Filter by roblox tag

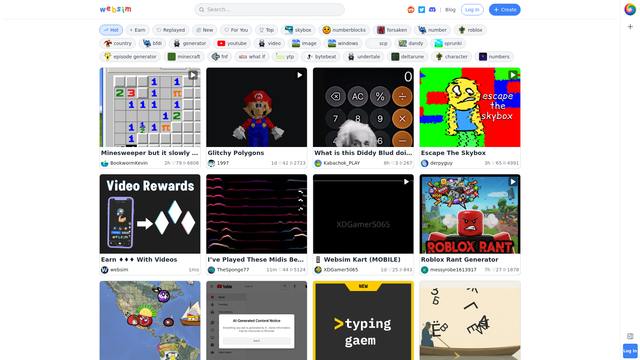tap(470, 30)
